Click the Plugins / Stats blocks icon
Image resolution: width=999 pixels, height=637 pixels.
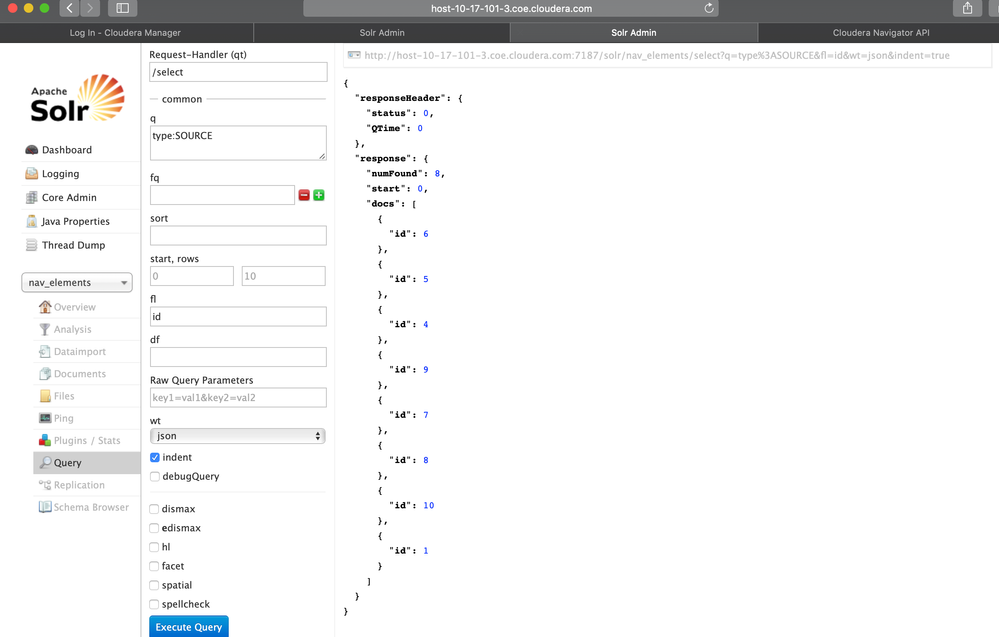point(45,440)
